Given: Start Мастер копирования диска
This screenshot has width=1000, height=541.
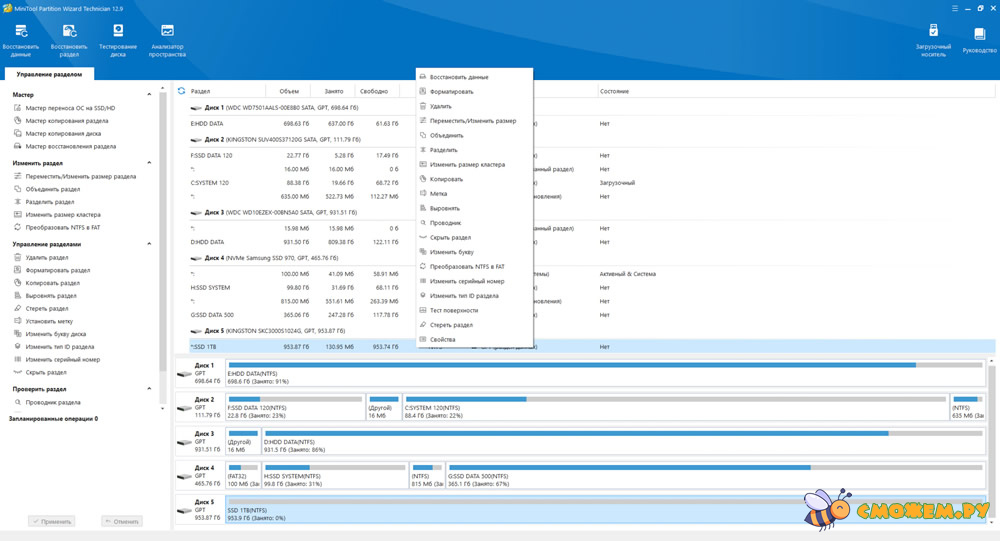Looking at the screenshot, I should (63, 133).
